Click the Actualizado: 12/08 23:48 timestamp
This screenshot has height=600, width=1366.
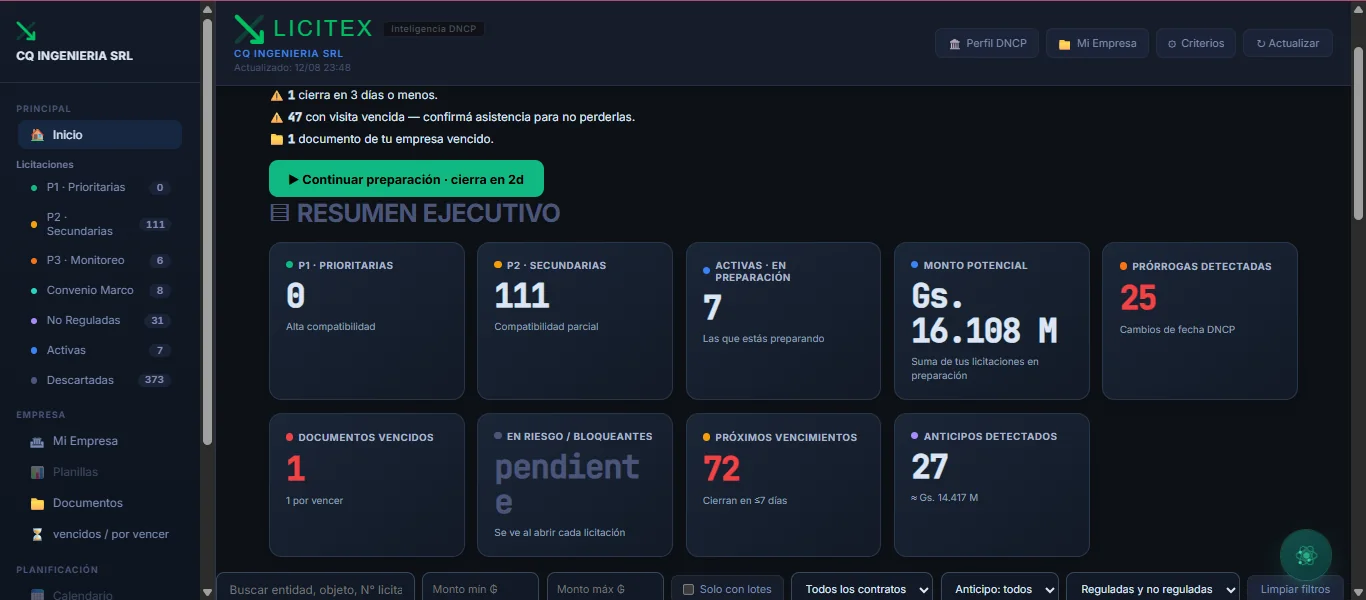pyautogui.click(x=292, y=68)
